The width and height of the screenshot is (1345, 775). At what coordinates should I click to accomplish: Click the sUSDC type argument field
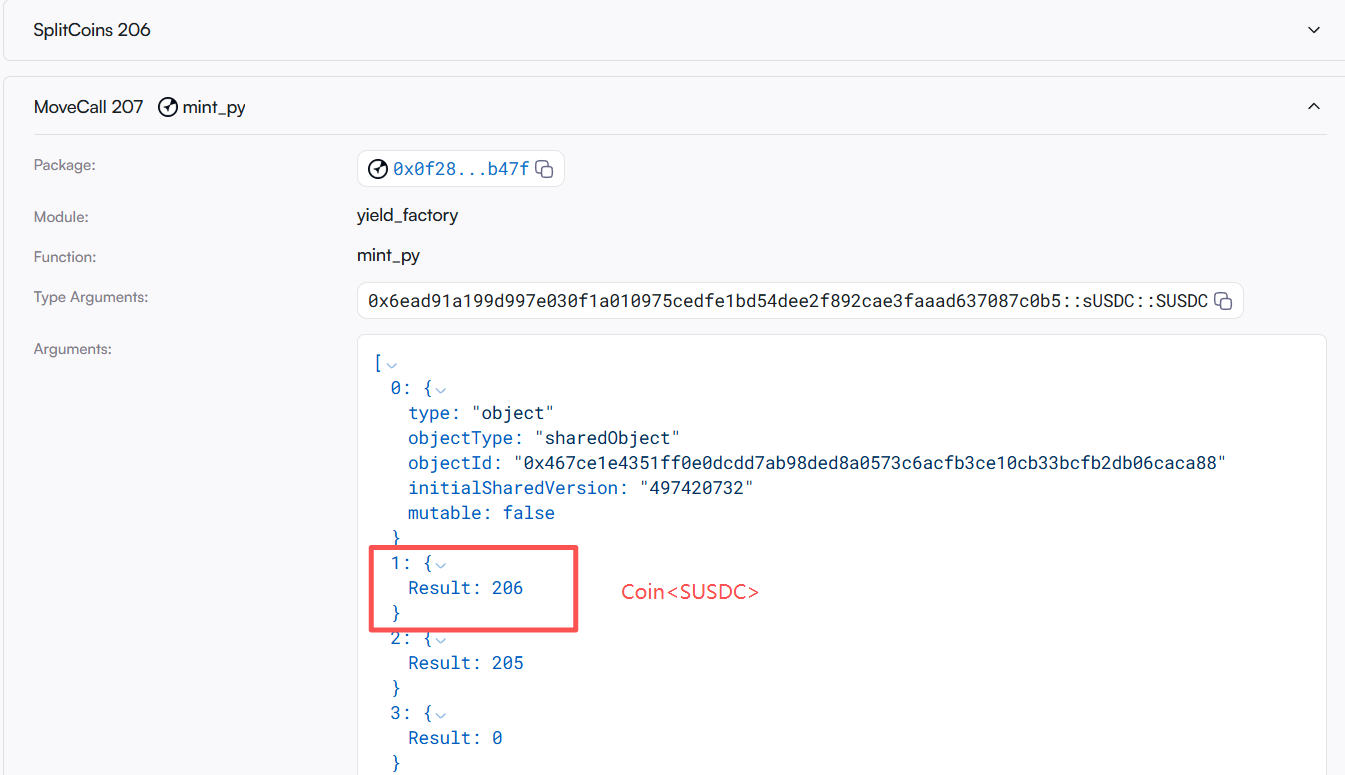787,301
